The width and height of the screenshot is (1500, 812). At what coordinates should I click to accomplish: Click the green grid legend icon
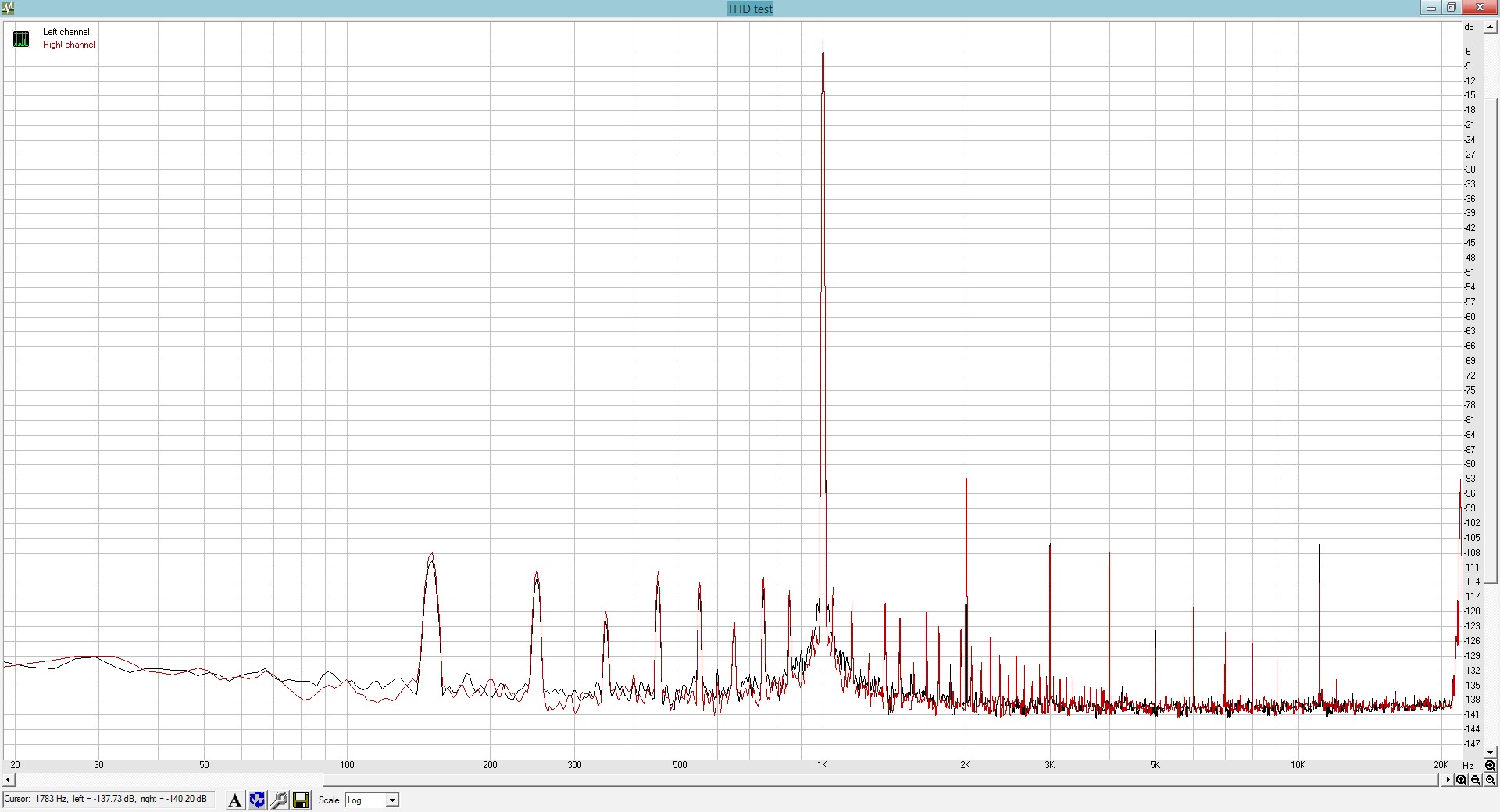pyautogui.click(x=21, y=38)
